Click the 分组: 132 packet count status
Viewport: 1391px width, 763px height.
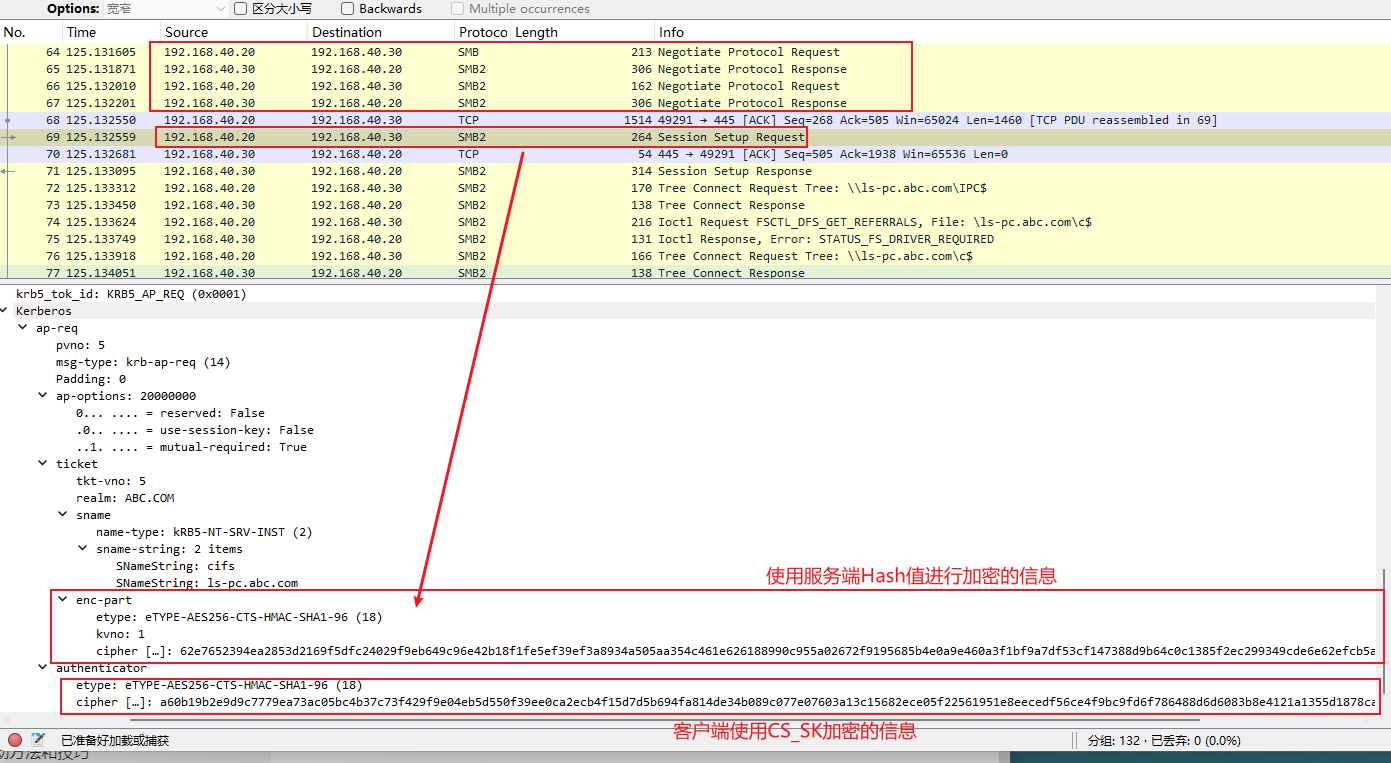(1165, 741)
